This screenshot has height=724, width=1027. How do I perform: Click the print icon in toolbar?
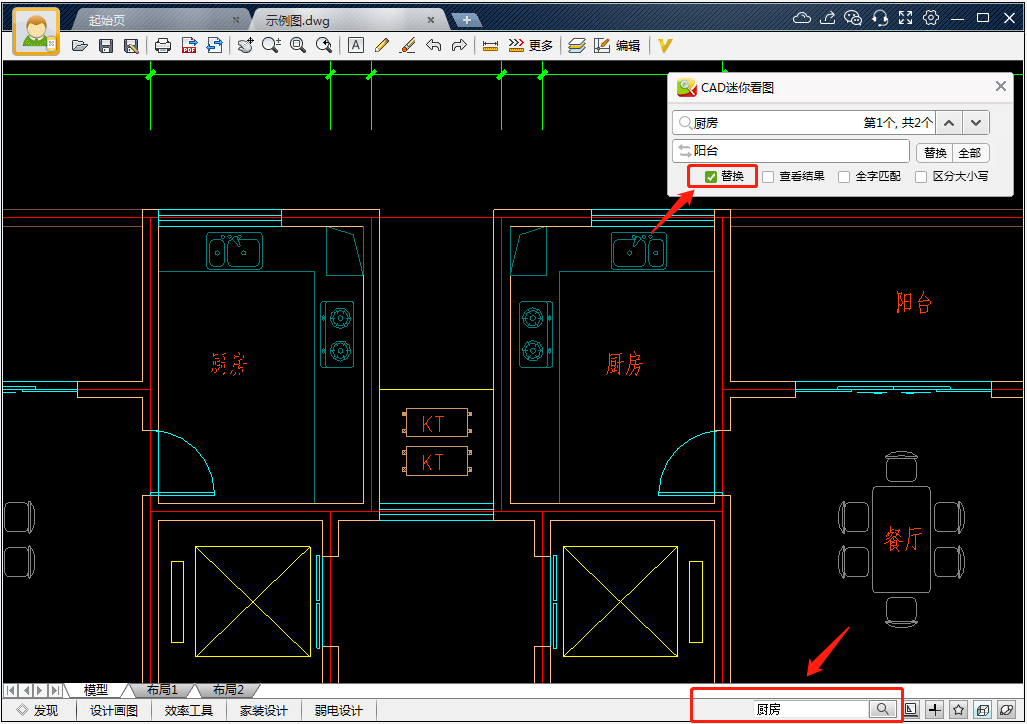[x=163, y=46]
